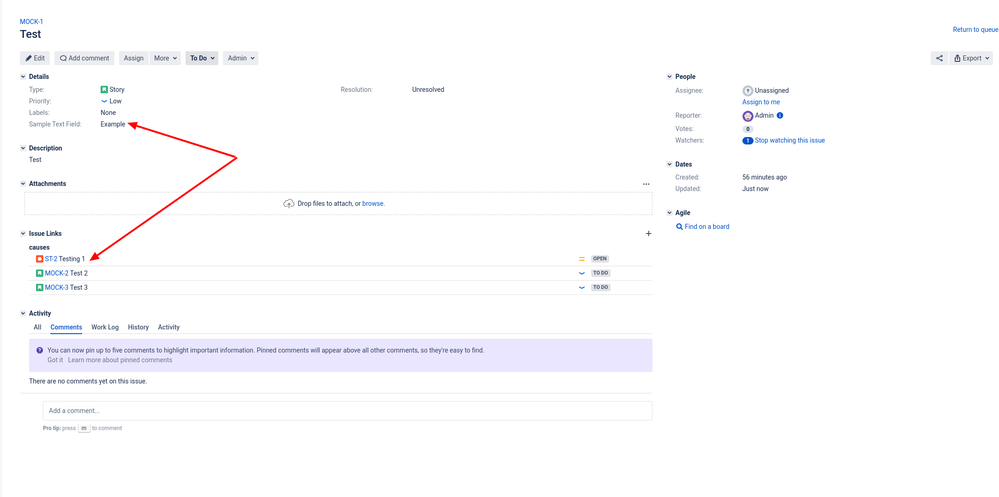Viewport: 999px width, 497px height.
Task: Click the votes count badge
Action: (747, 129)
